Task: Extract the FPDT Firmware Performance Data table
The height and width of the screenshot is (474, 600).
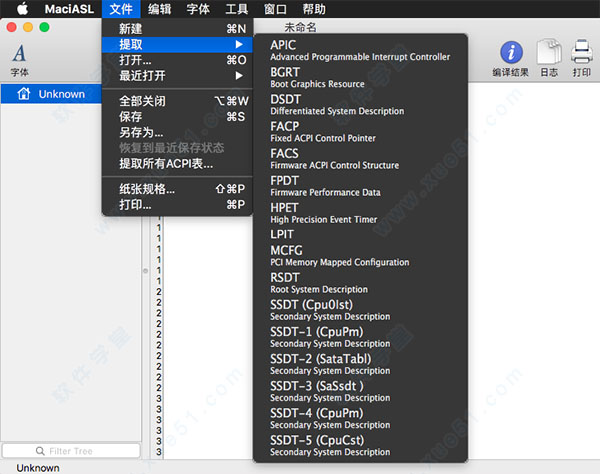Action: (x=360, y=186)
